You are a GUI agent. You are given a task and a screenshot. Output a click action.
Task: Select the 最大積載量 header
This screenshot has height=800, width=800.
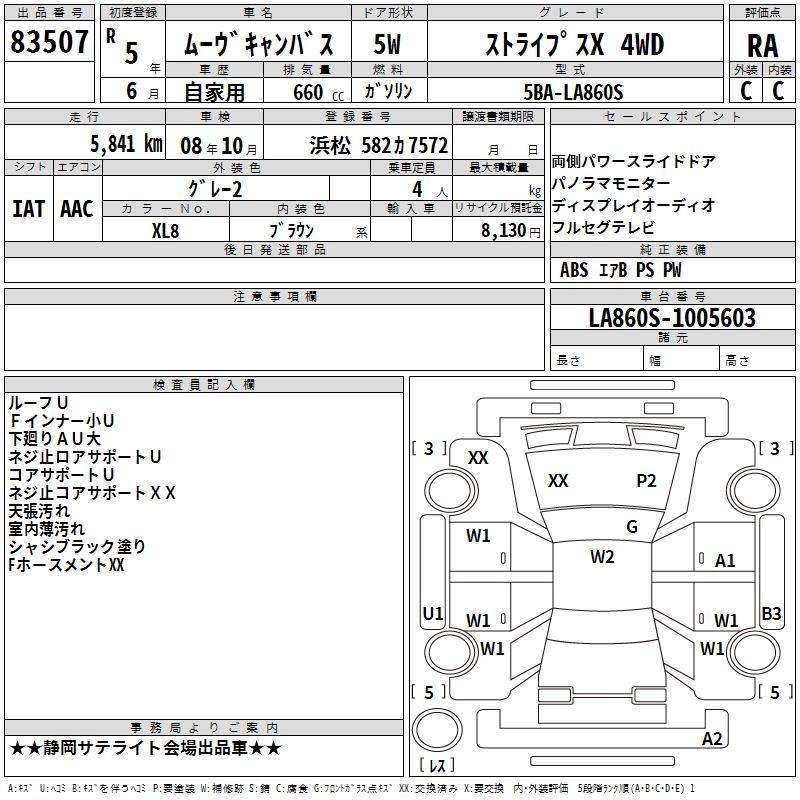click(498, 167)
